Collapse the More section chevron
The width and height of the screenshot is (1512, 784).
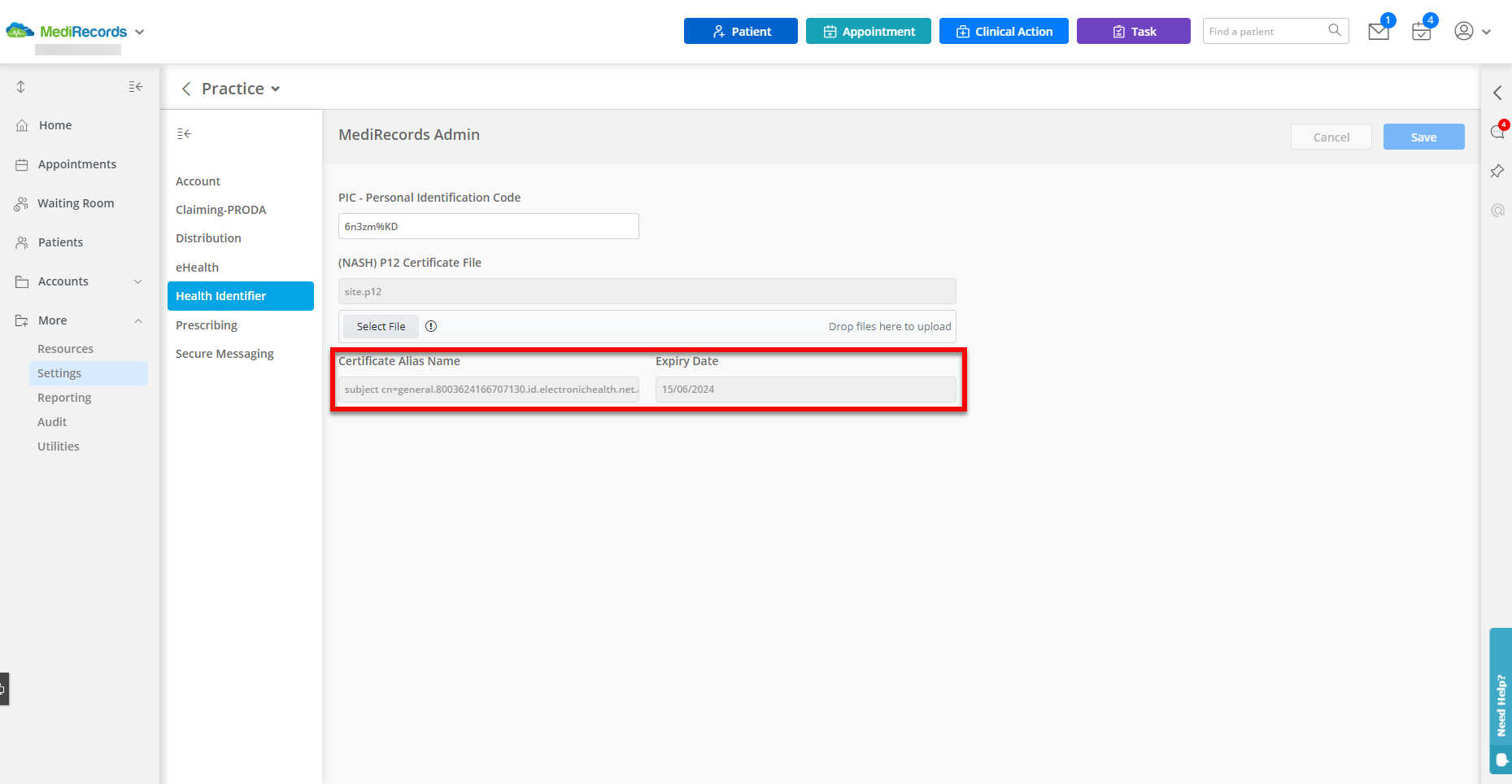point(138,320)
